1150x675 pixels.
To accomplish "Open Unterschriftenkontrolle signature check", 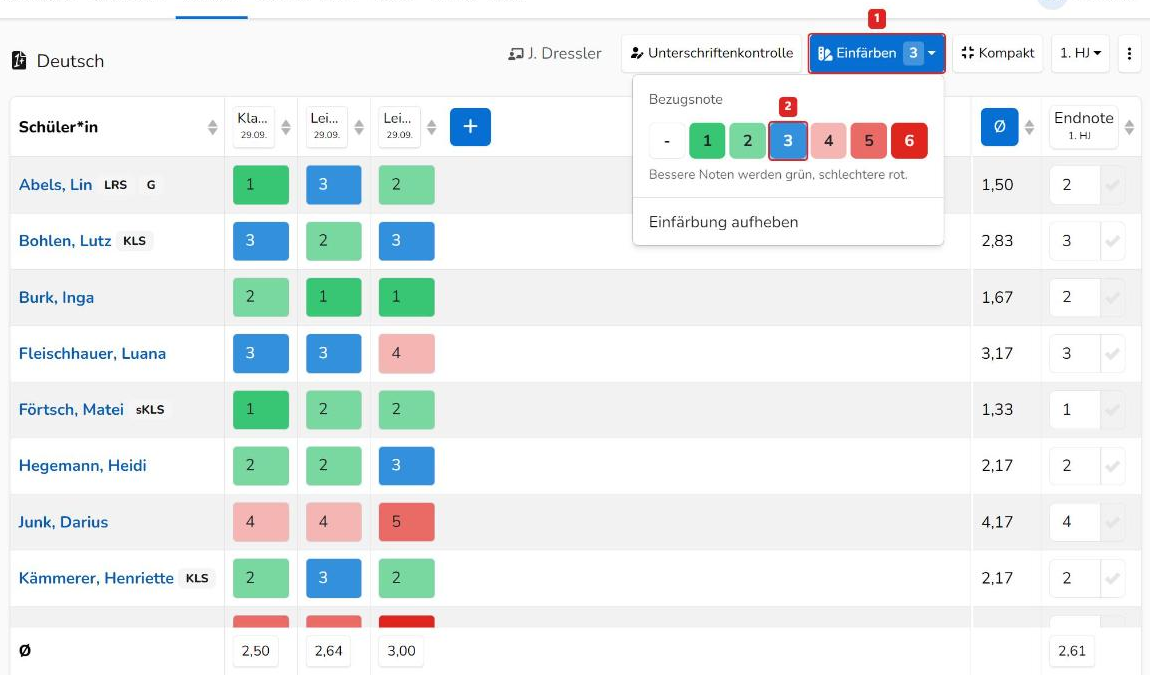I will 711,53.
